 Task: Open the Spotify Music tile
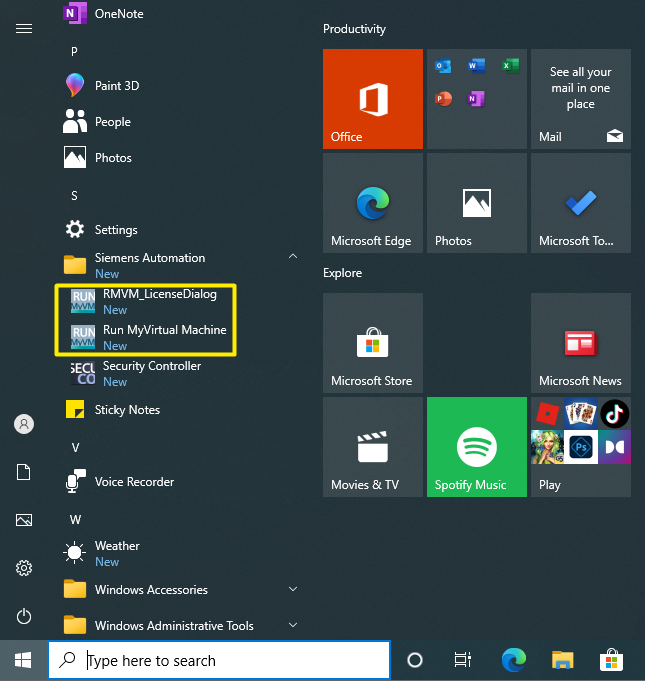[476, 447]
